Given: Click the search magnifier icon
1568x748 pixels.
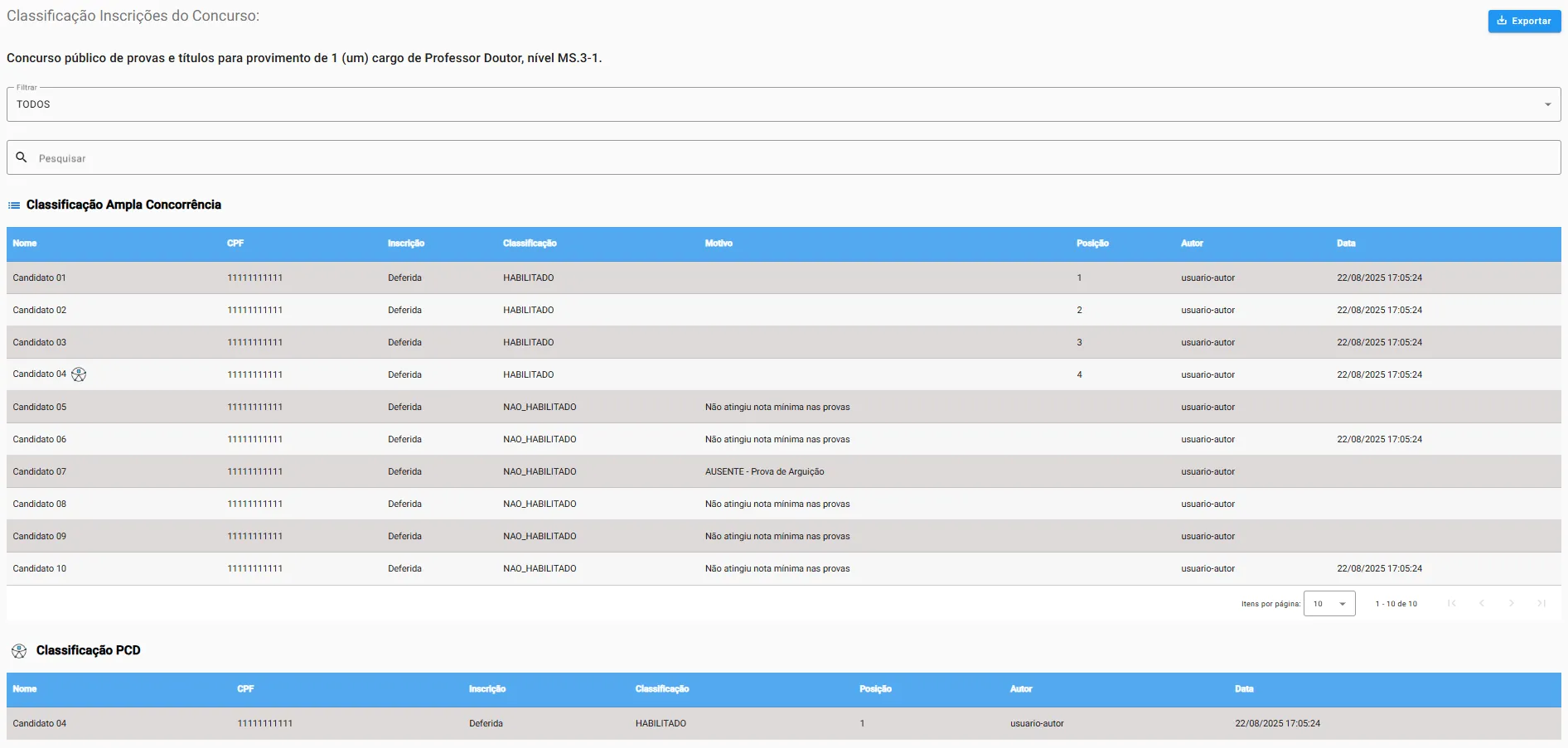Looking at the screenshot, I should click(x=22, y=157).
